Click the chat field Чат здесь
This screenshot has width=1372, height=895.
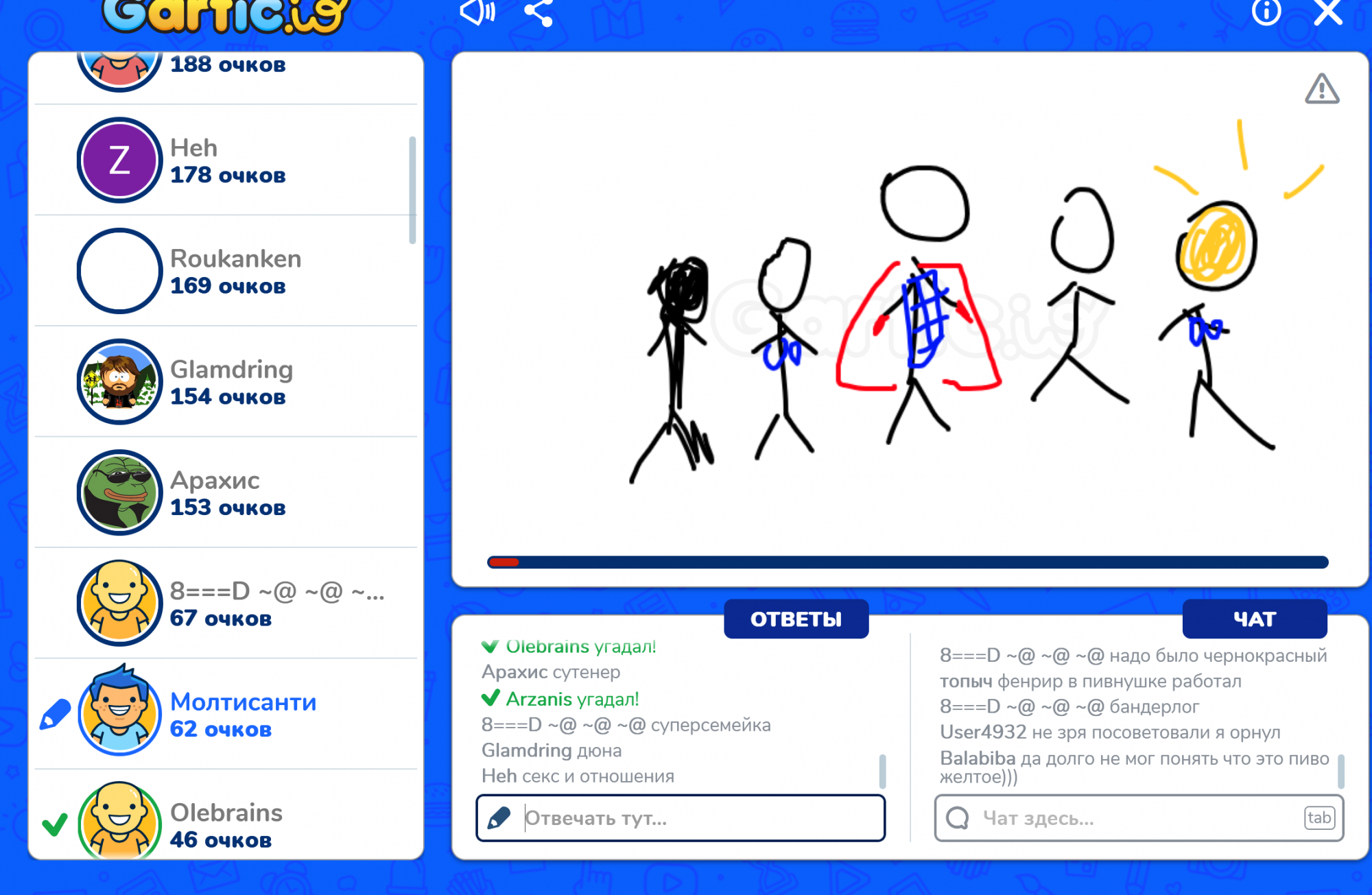(x=1132, y=818)
